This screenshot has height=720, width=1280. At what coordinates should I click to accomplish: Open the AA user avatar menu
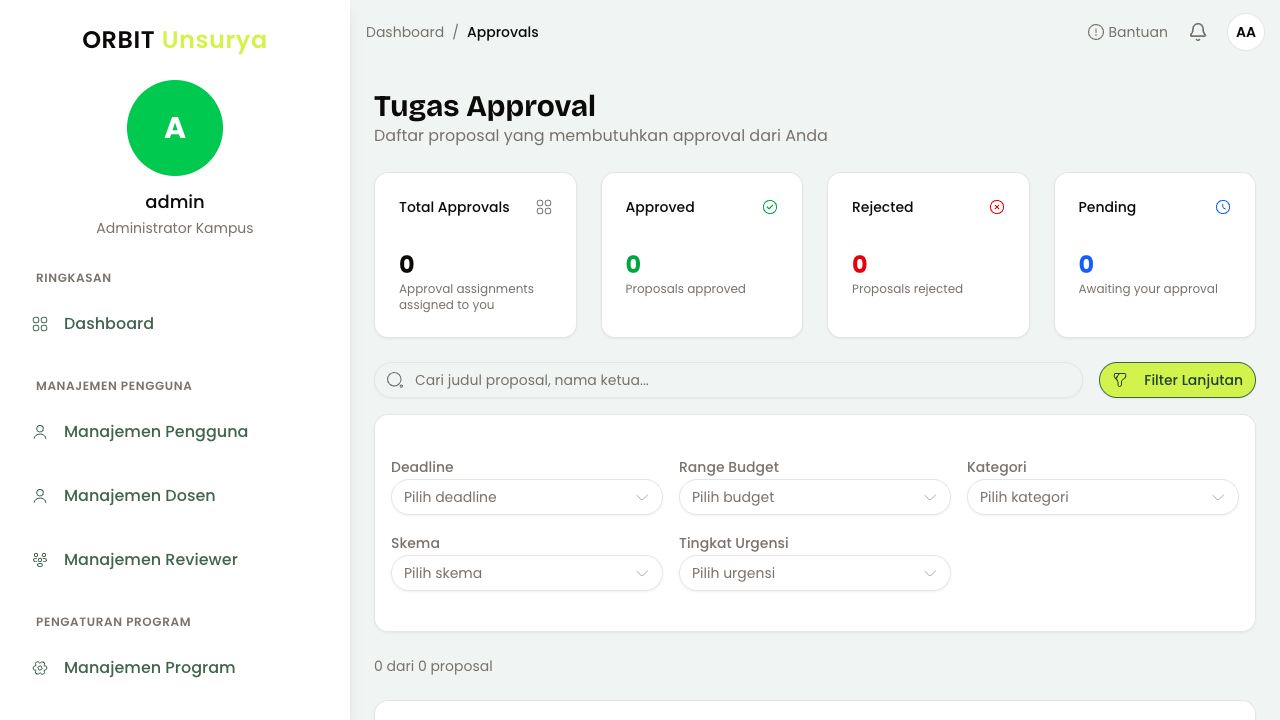(1246, 32)
